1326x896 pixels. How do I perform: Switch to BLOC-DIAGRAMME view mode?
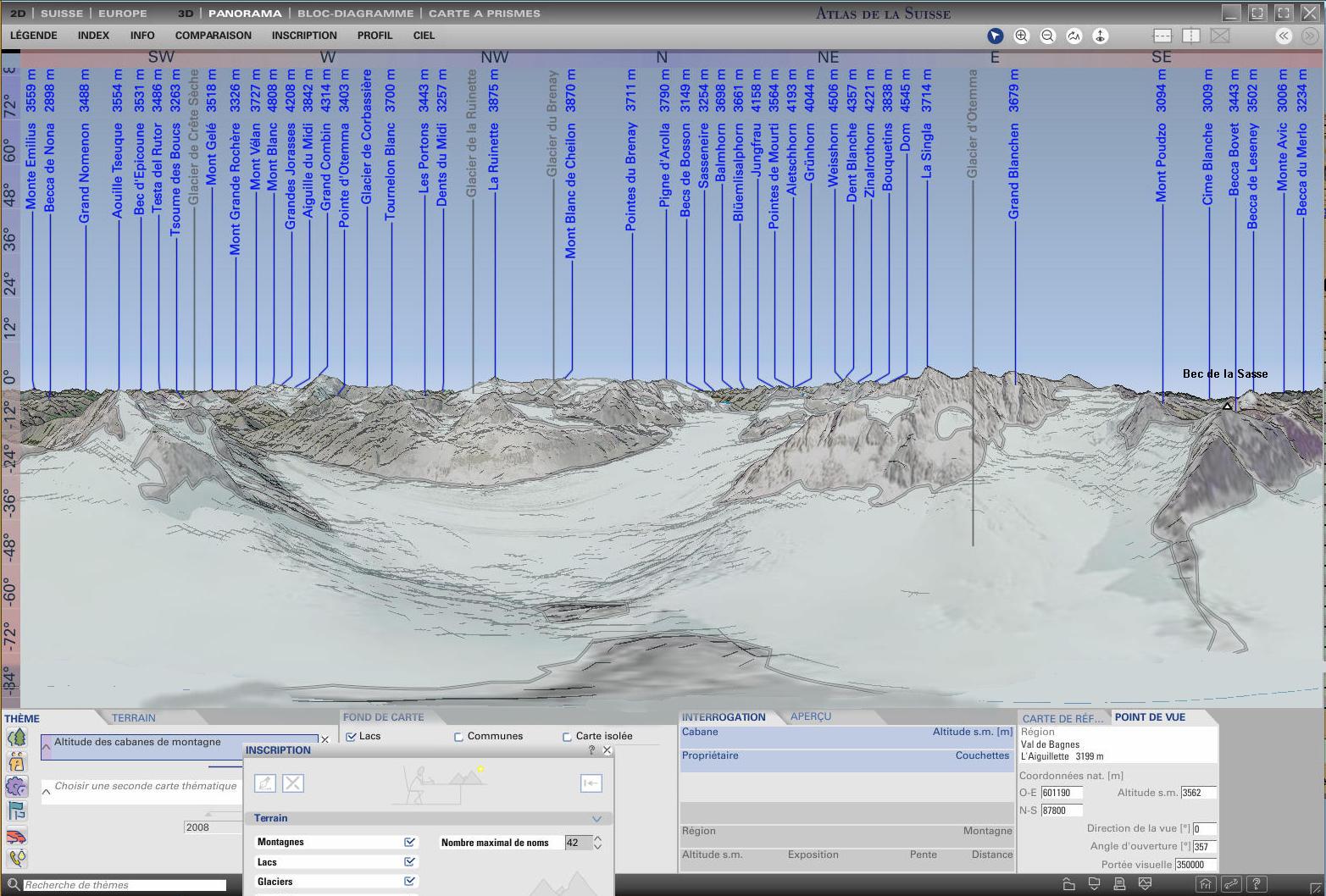click(x=355, y=14)
